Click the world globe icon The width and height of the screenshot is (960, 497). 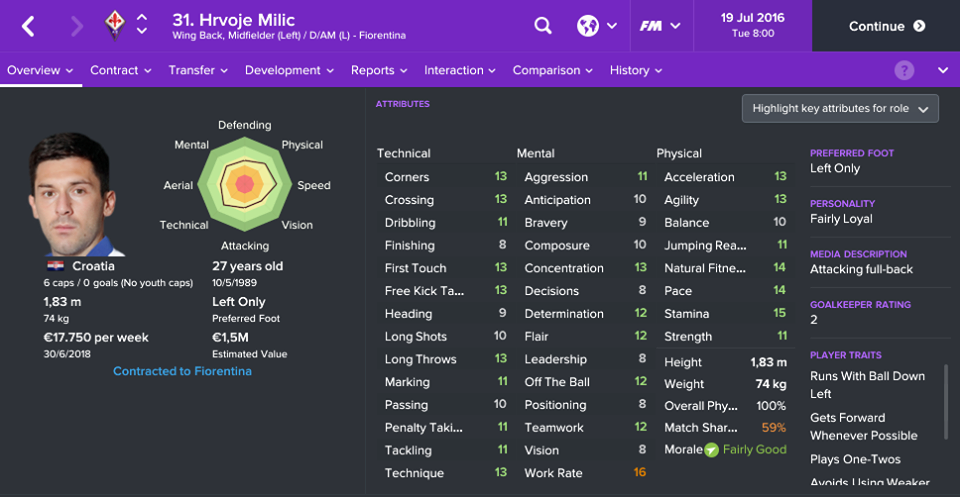(587, 26)
